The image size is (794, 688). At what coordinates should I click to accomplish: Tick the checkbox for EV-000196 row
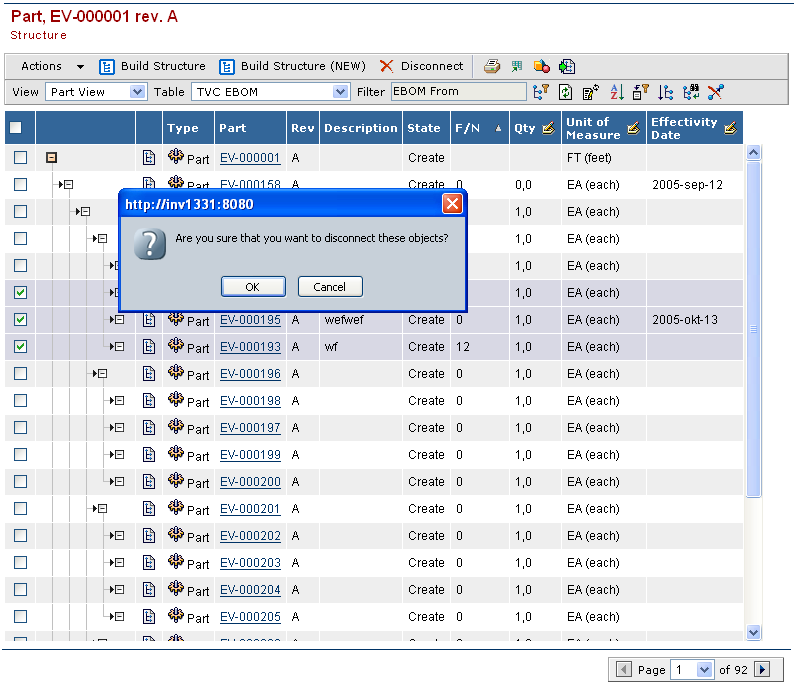click(x=20, y=374)
